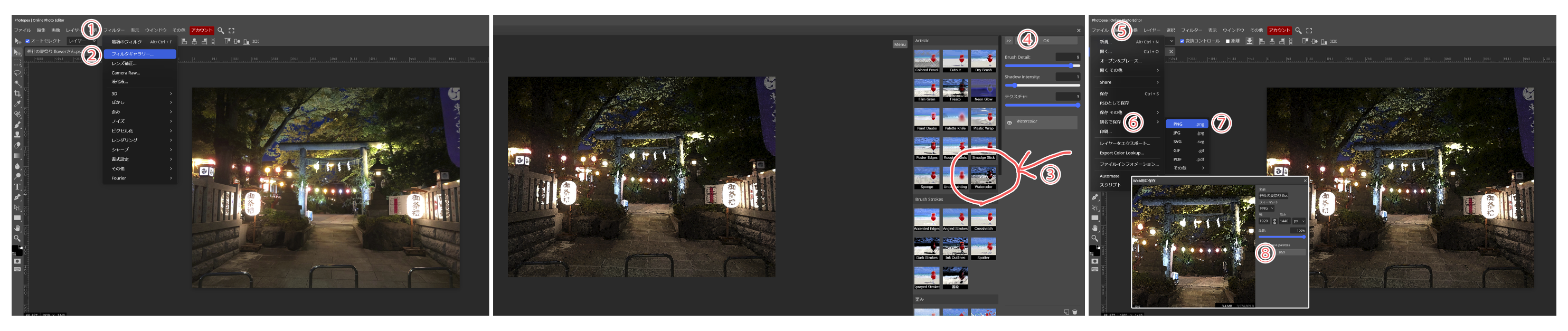Select the Hand tool in left toolbar

(x=17, y=228)
